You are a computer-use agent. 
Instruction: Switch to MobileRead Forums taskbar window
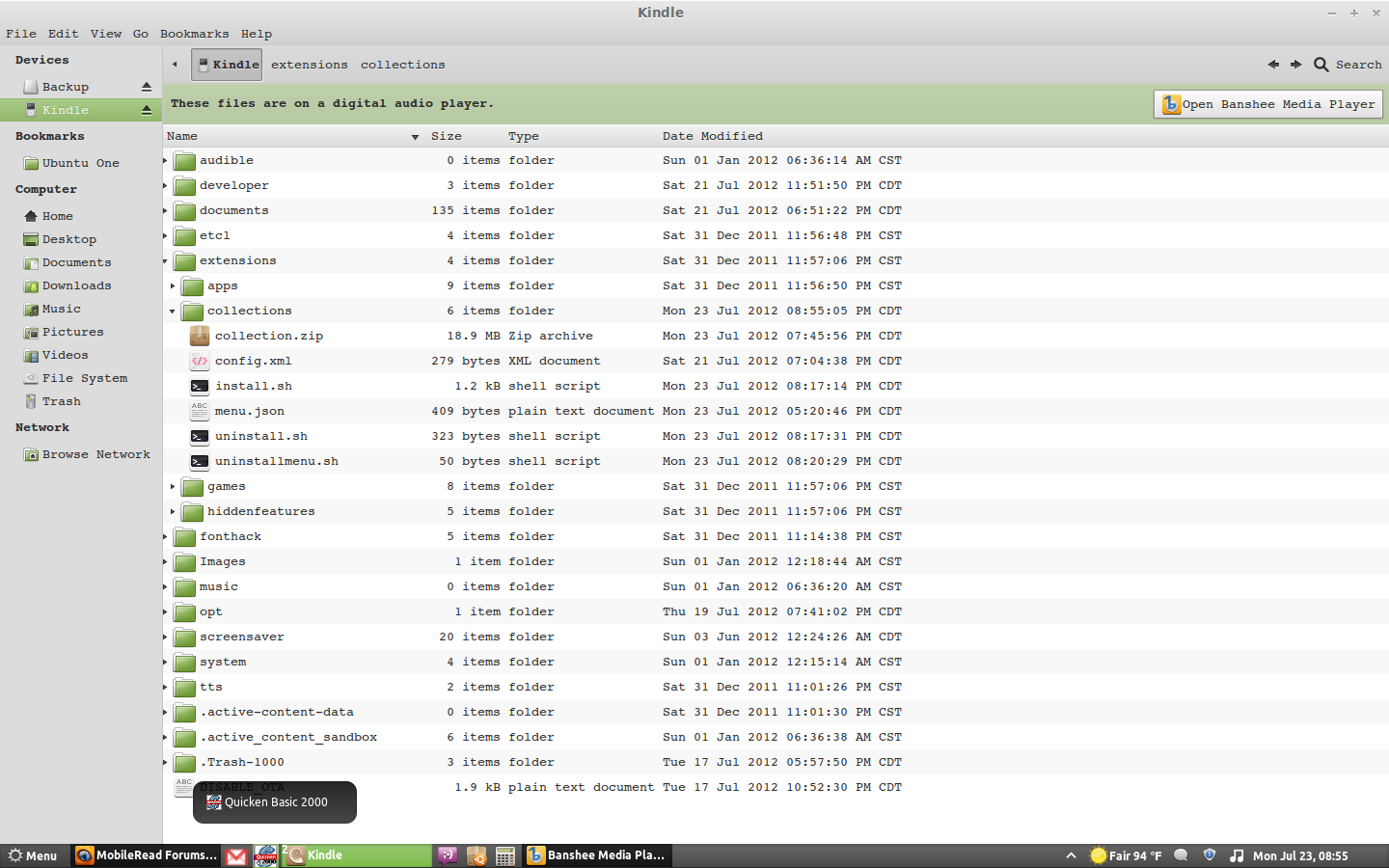[147, 855]
